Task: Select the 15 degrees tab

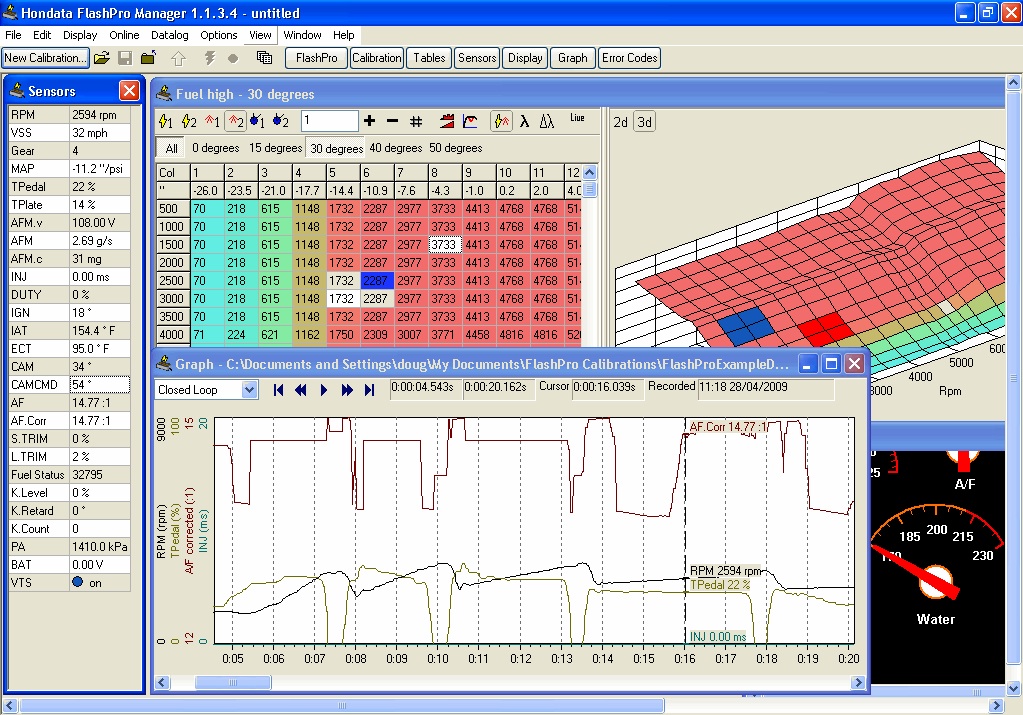Action: coord(275,148)
